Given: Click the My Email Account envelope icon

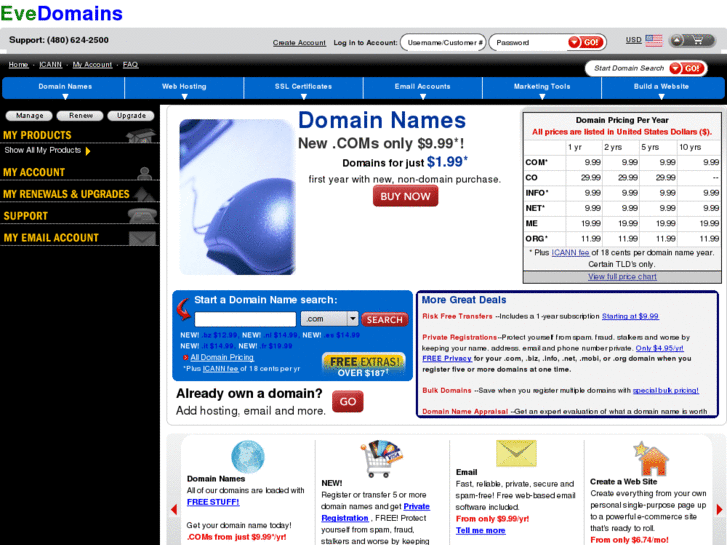Looking at the screenshot, I should 142,237.
